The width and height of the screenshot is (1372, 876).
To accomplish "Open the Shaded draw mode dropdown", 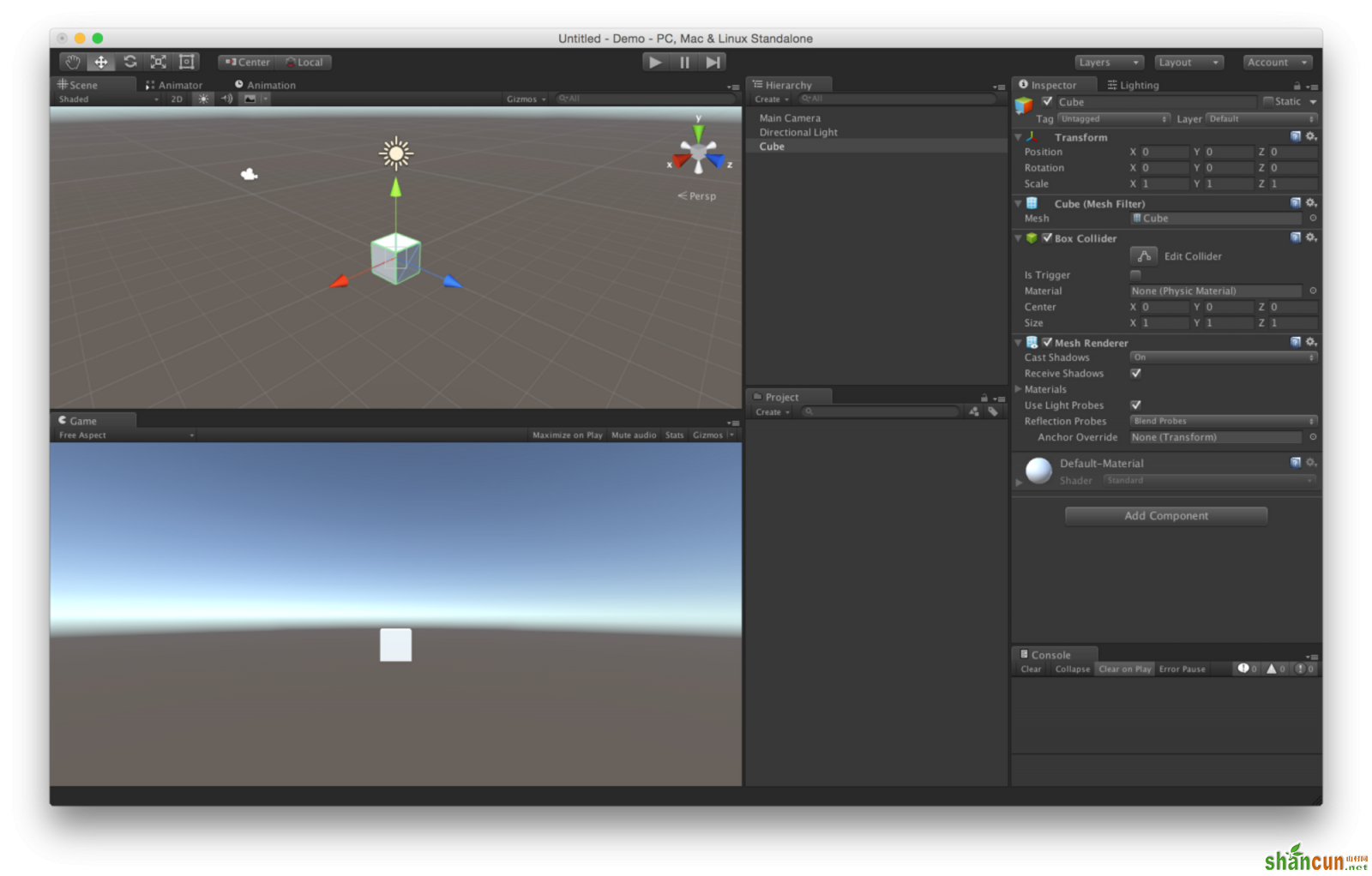I will pyautogui.click(x=108, y=99).
